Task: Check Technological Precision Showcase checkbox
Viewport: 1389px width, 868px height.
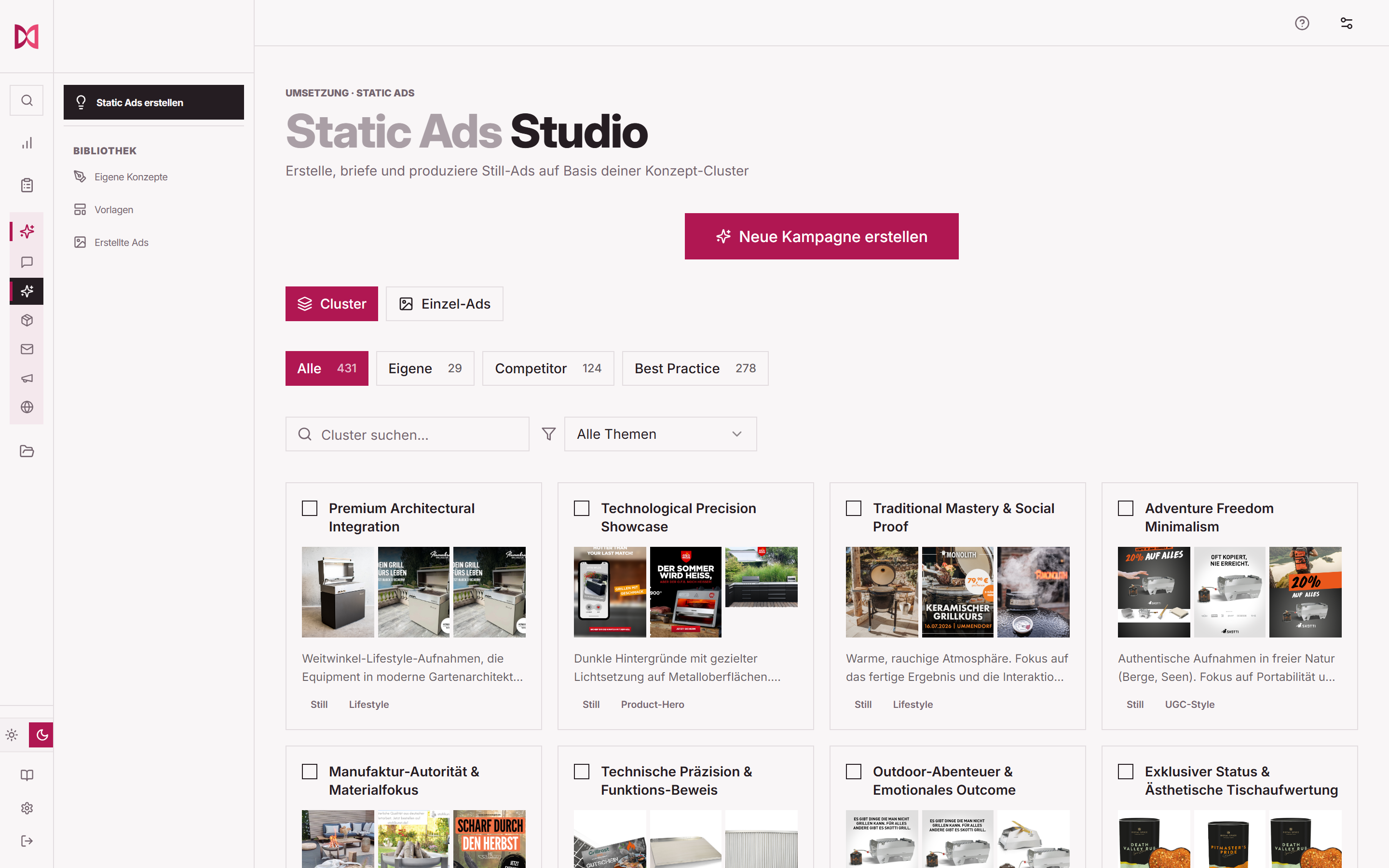Action: pyautogui.click(x=582, y=509)
